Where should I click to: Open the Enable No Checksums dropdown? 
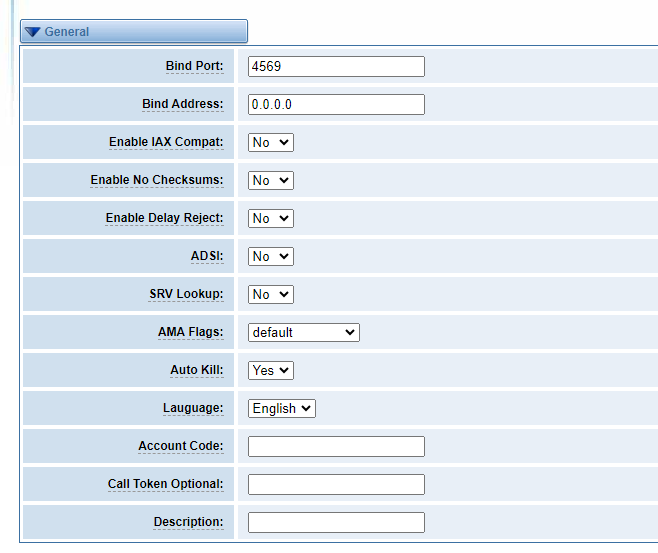pos(271,180)
